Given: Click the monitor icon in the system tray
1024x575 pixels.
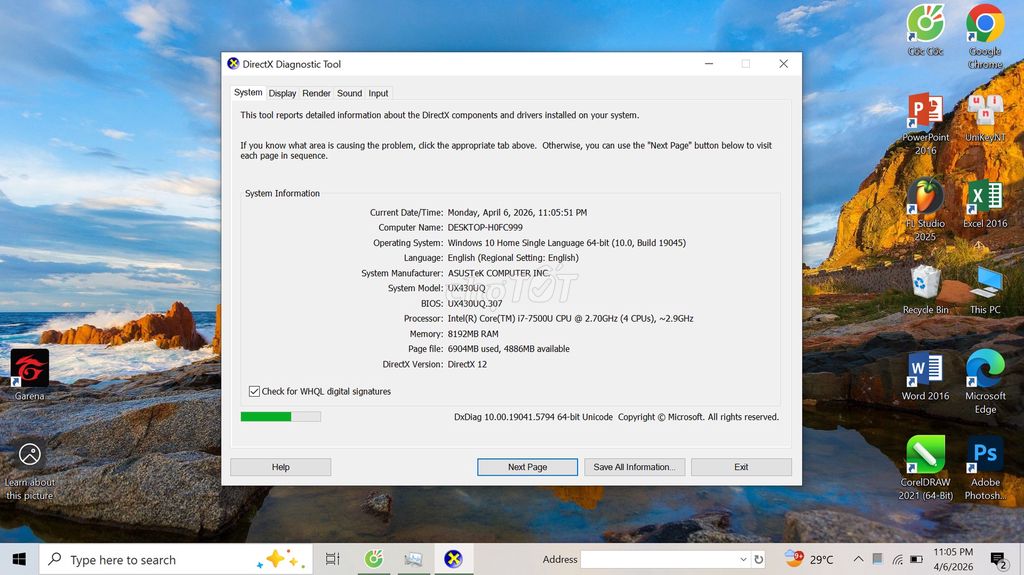Looking at the screenshot, I should pyautogui.click(x=878, y=559).
